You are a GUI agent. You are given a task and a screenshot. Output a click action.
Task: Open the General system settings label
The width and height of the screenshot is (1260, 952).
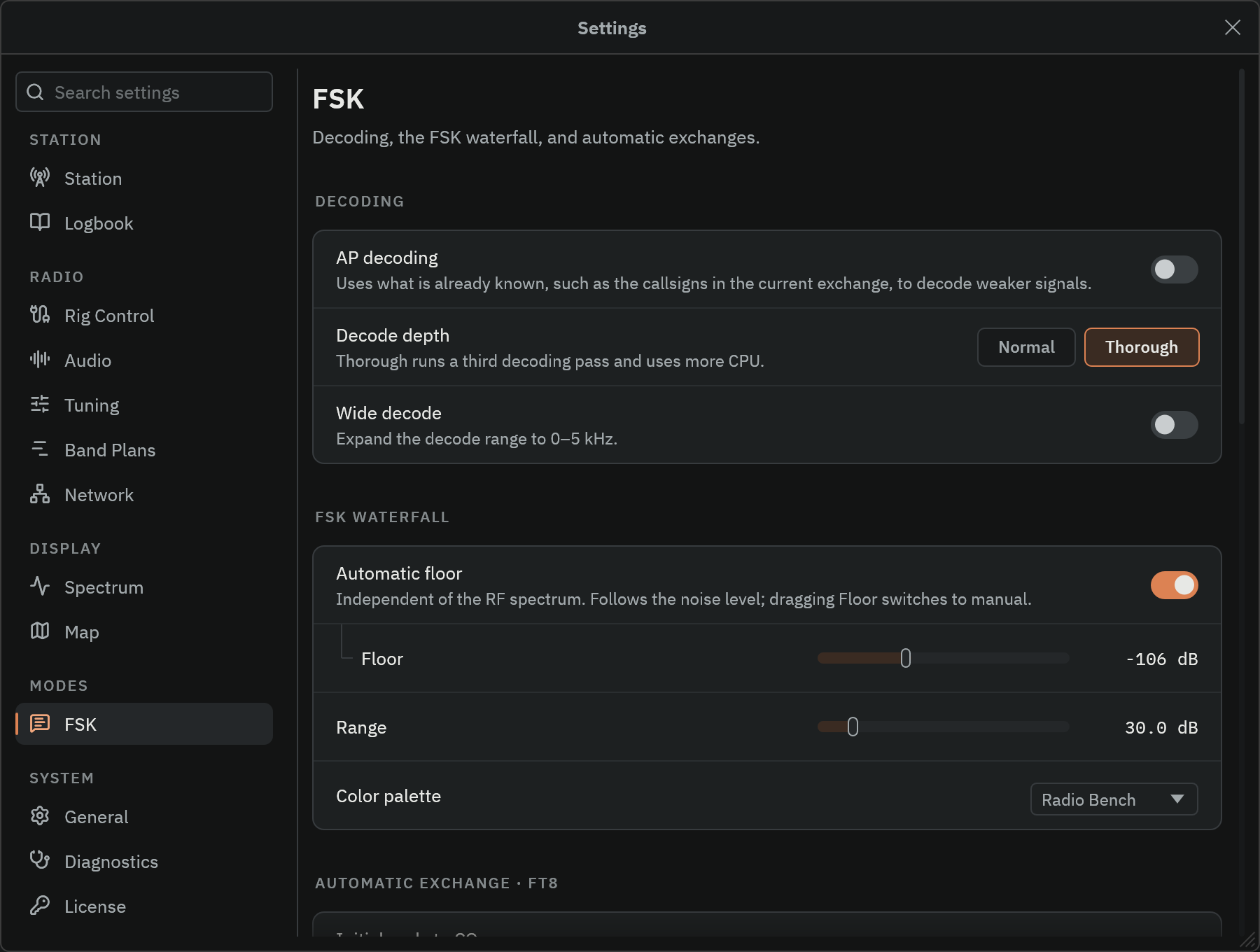point(97,817)
